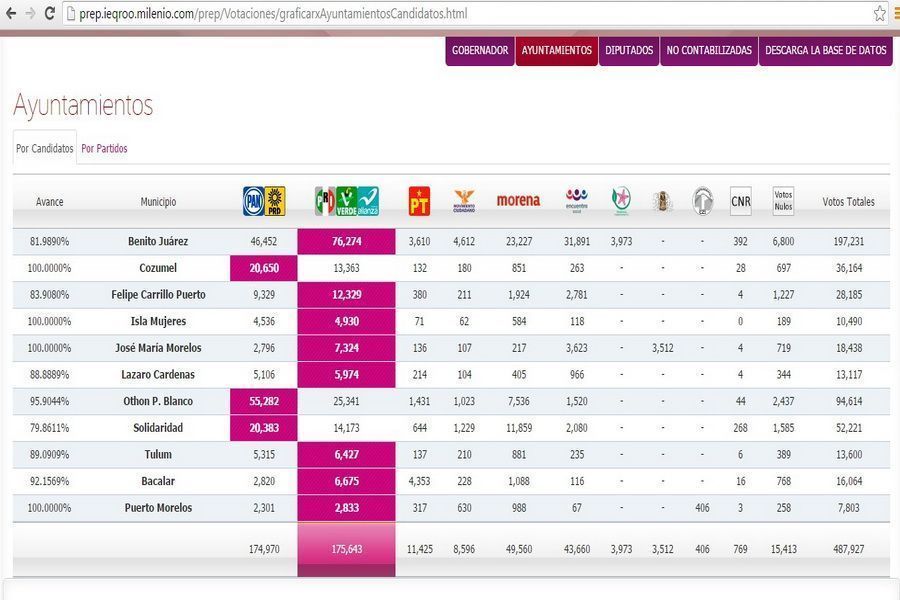Click the 81.9890% avance value

[x=49, y=241]
